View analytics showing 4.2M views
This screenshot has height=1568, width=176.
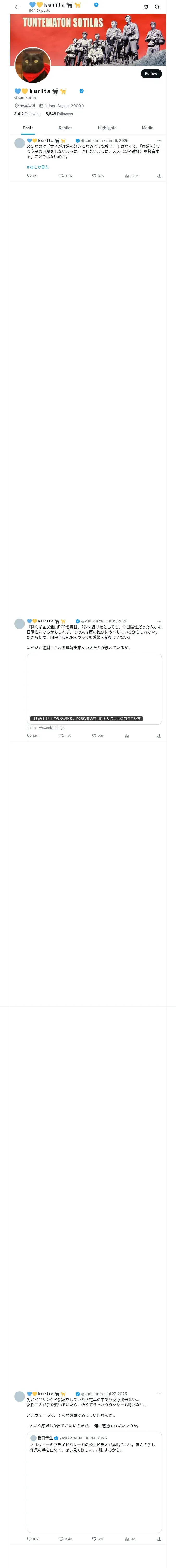tap(131, 176)
